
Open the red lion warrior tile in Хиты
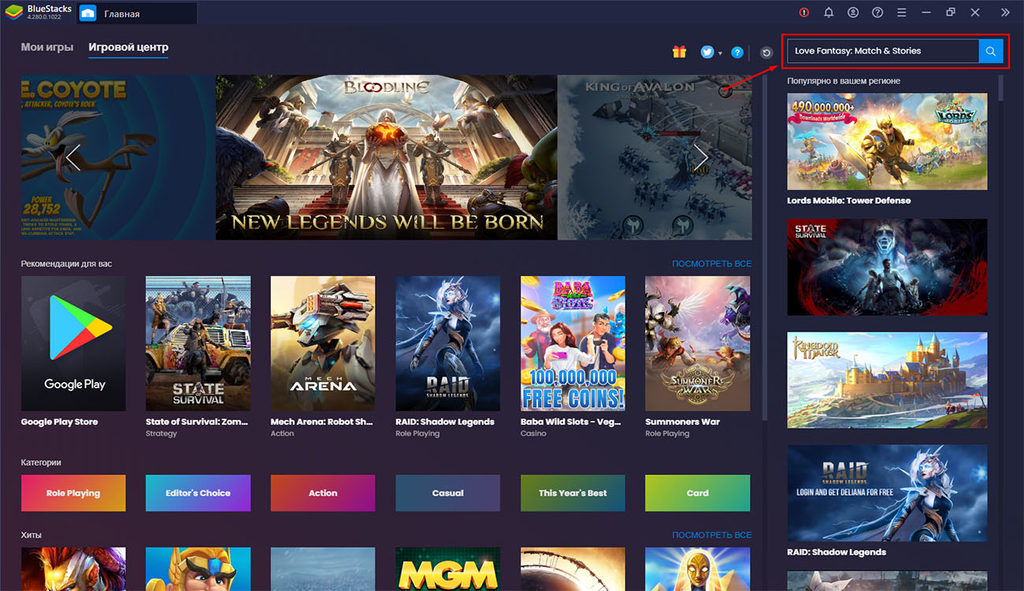click(73, 569)
